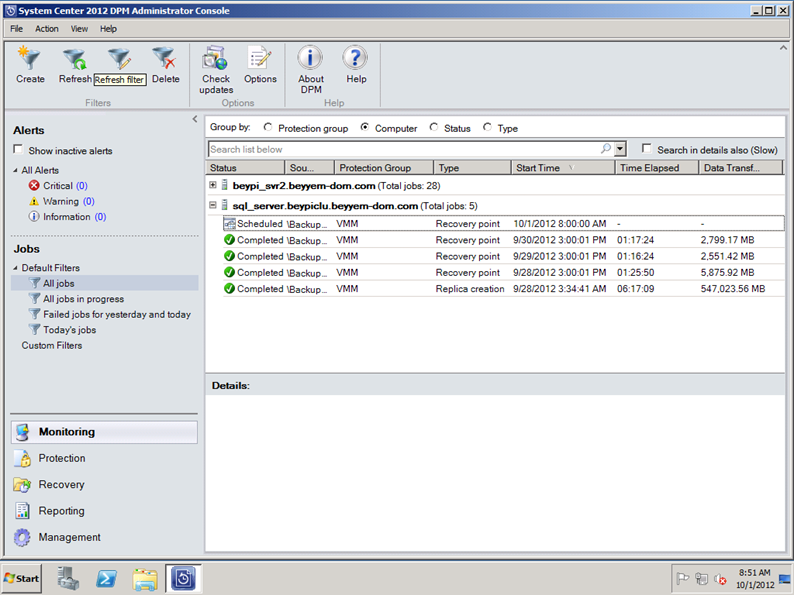Group by Protection group radio button
Screen dimensions: 794x595
click(x=268, y=127)
